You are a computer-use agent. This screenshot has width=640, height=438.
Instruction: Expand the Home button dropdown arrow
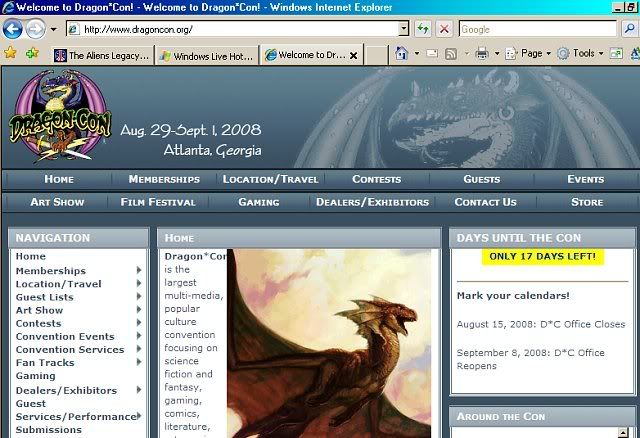point(417,53)
